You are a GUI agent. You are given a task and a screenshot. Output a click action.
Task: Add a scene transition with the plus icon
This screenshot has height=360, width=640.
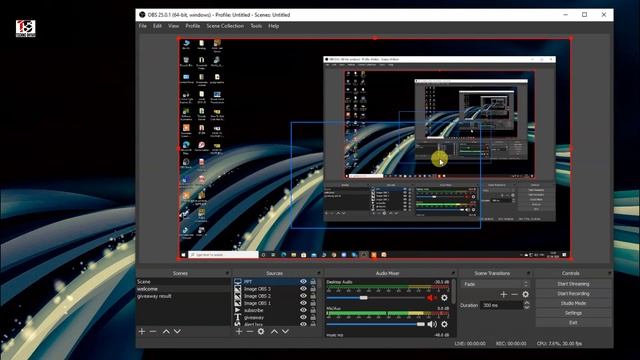[503, 294]
